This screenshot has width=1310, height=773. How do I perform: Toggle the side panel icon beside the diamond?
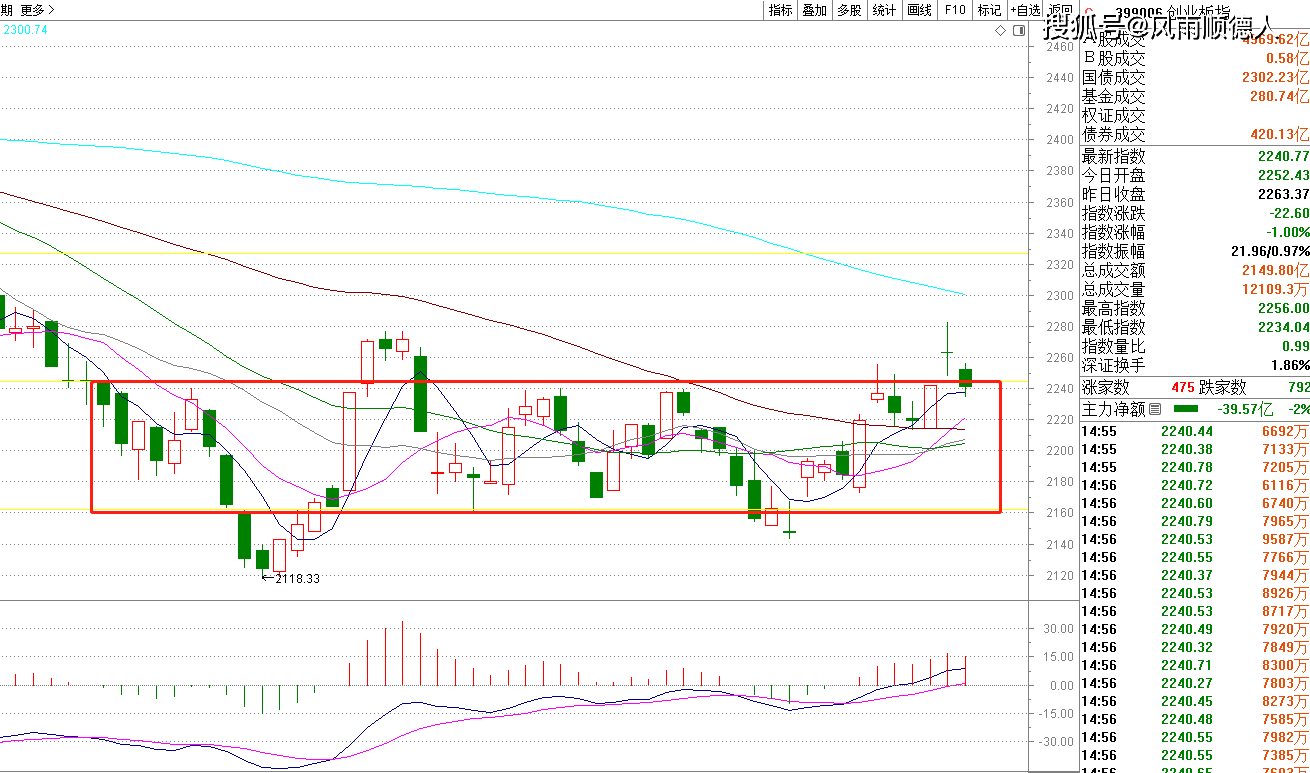(x=1018, y=31)
